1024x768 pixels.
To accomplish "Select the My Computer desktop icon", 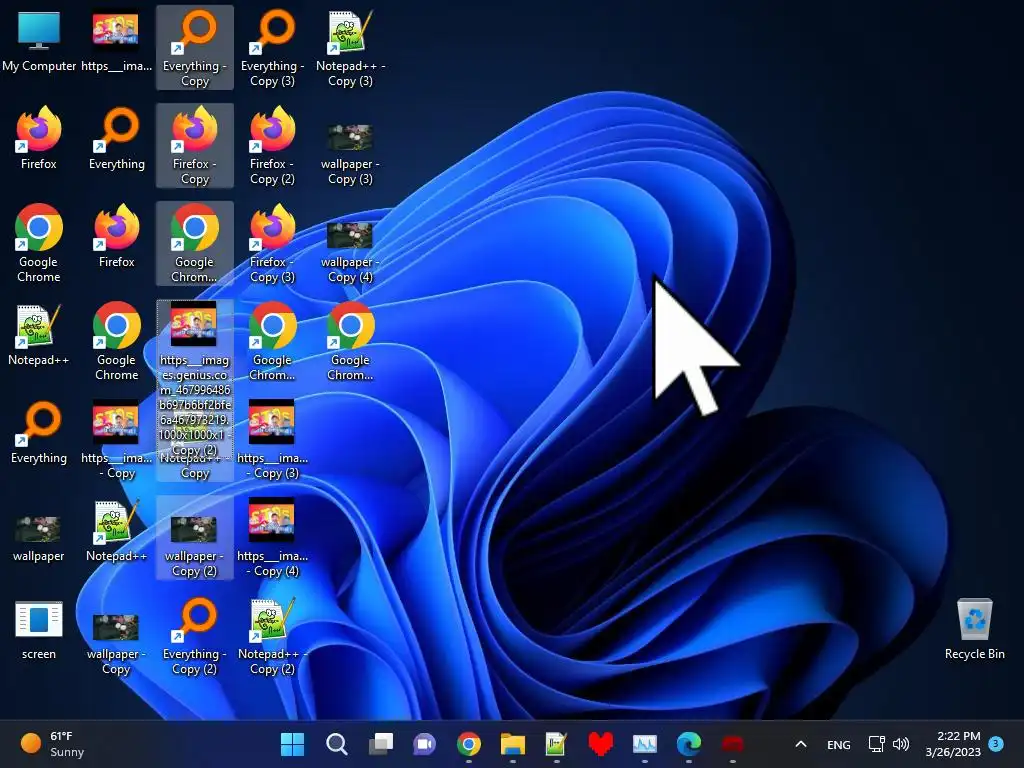I will coord(39,40).
